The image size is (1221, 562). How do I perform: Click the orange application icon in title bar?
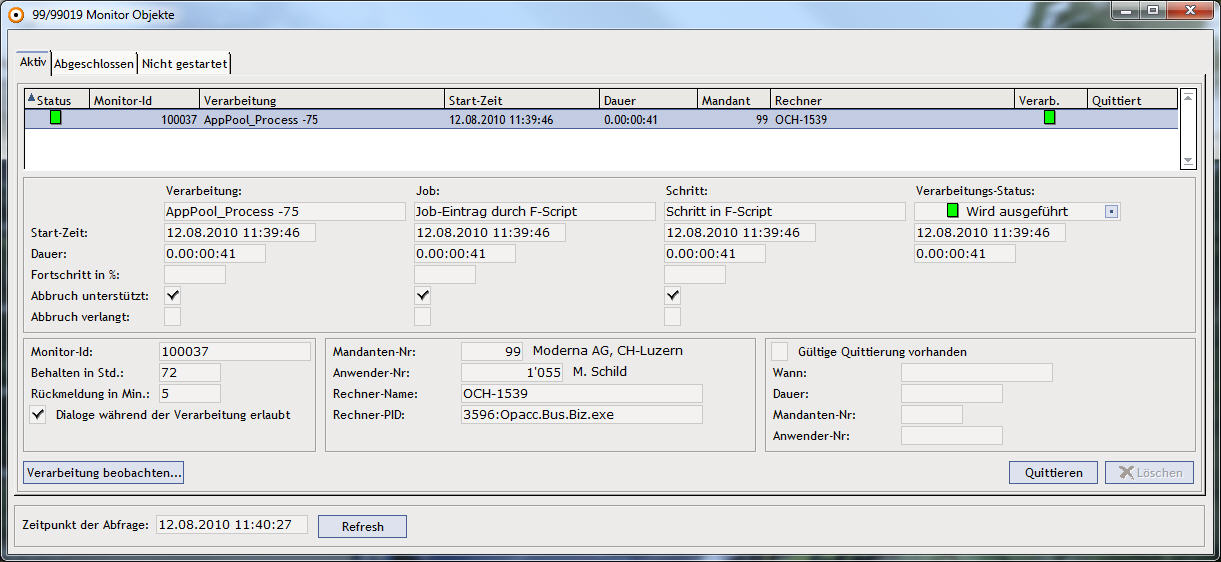[x=15, y=14]
